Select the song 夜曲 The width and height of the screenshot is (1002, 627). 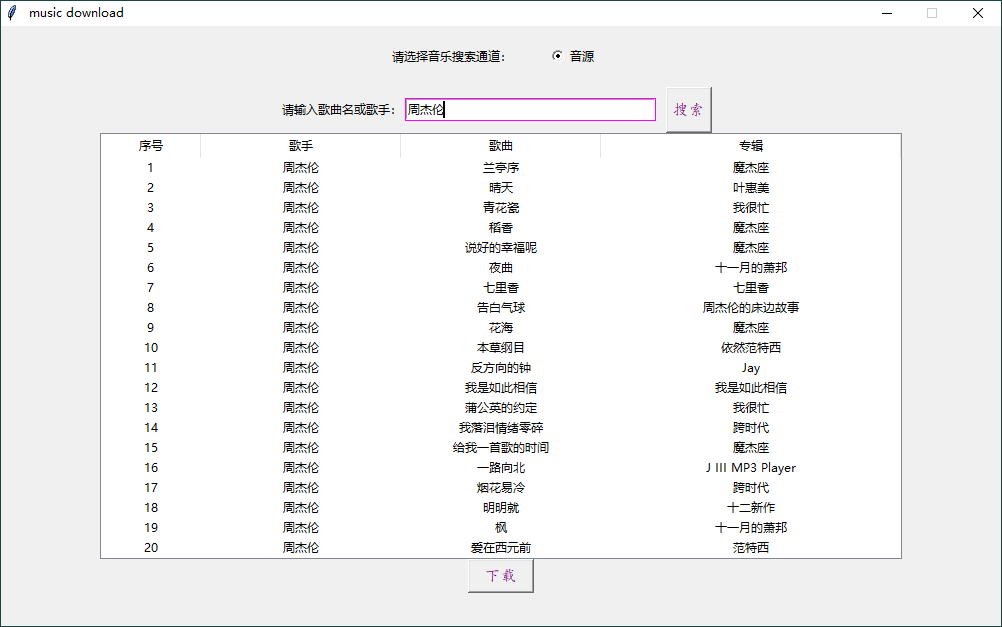click(500, 267)
